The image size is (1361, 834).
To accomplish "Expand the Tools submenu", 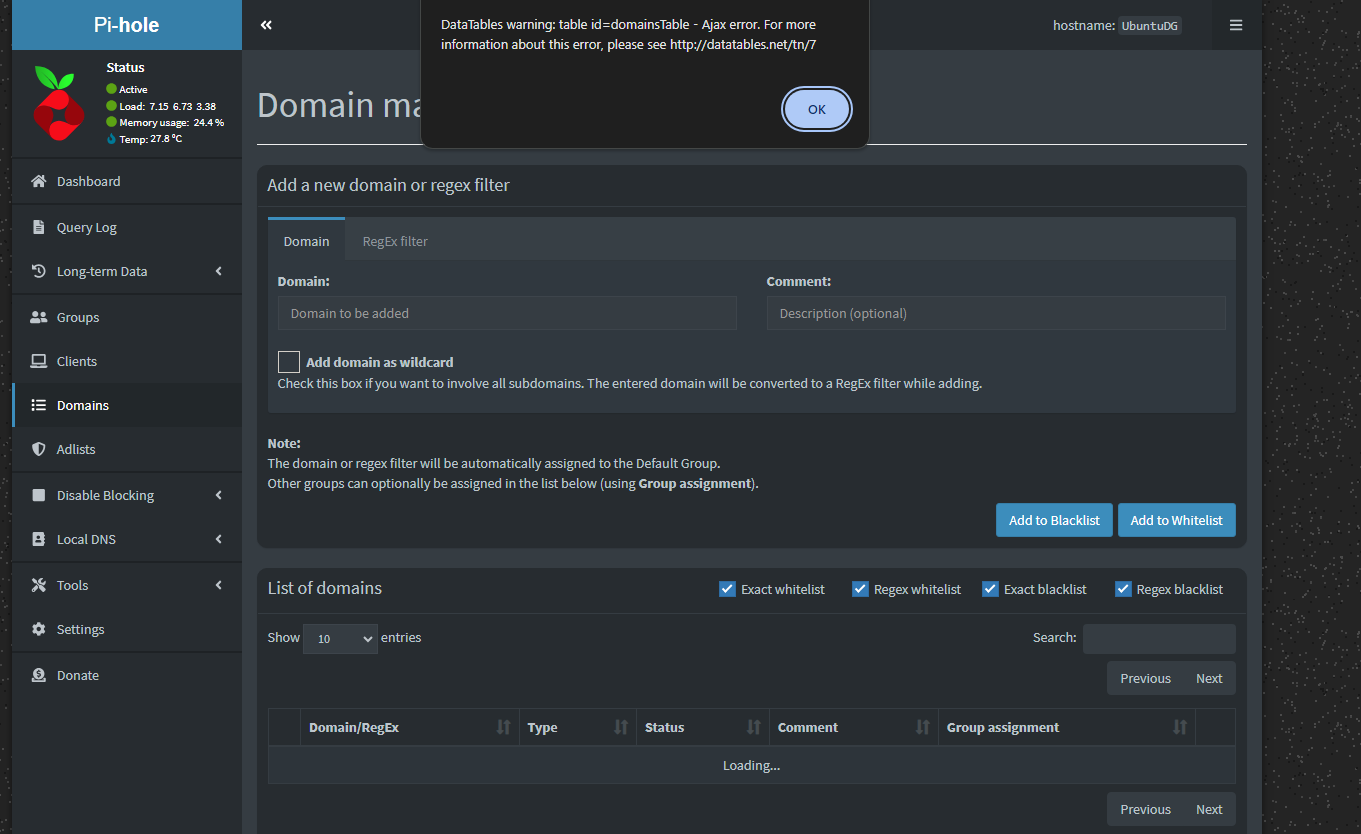I will 75,585.
